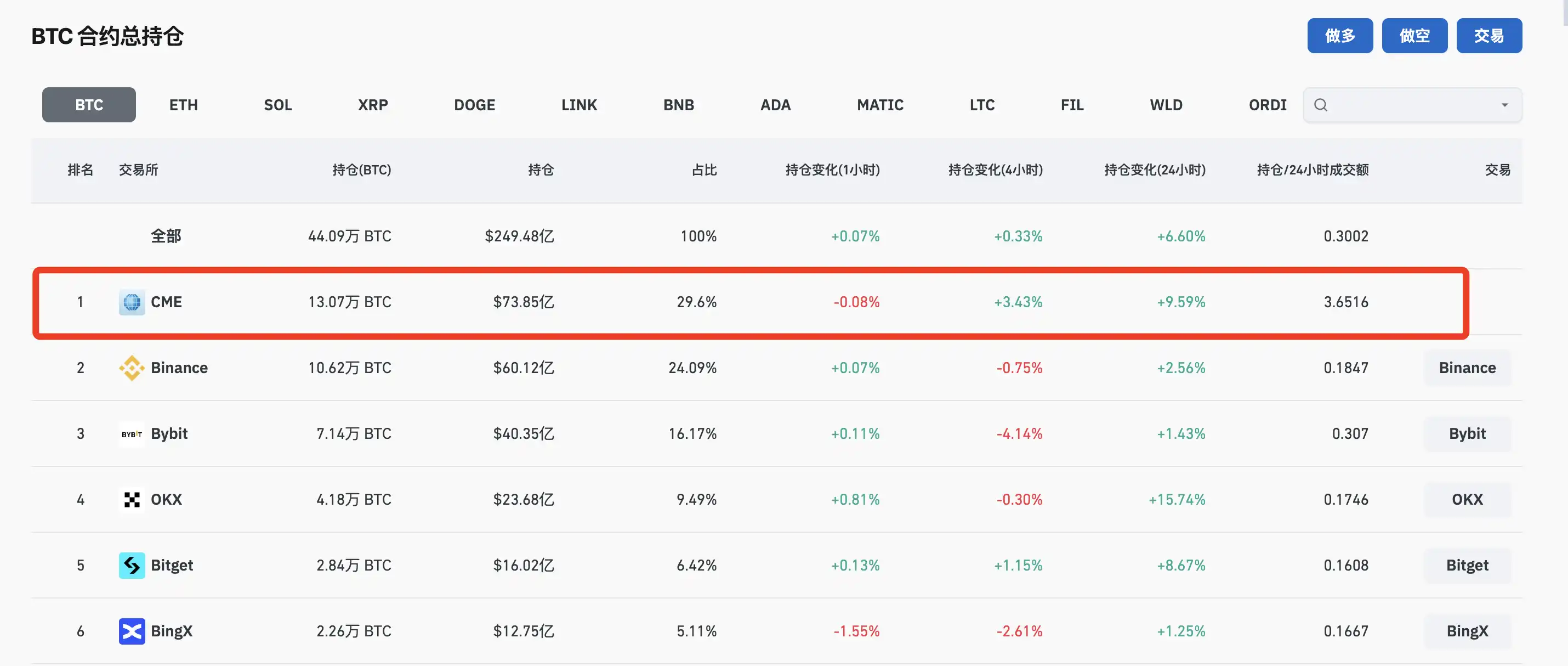The height and width of the screenshot is (666, 1568).
Task: Click the 做空 button
Action: coord(1414,36)
